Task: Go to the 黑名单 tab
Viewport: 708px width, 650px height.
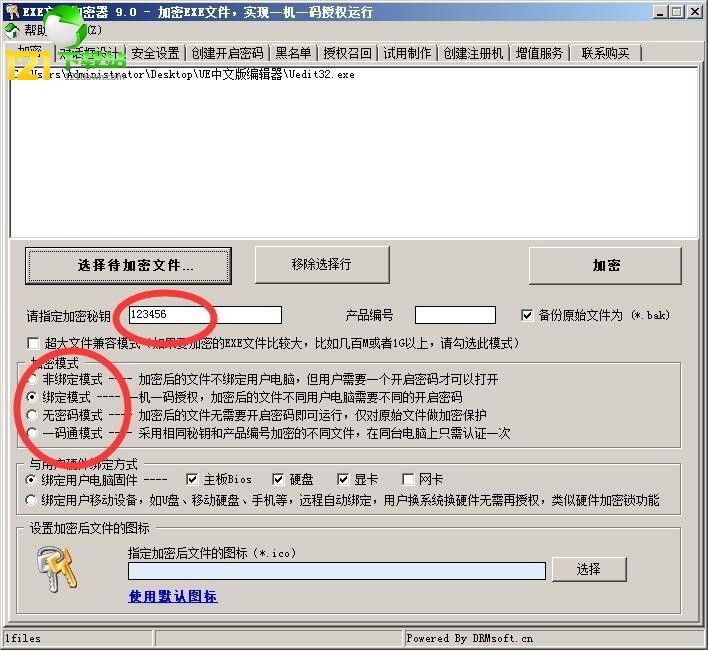Action: (x=293, y=53)
